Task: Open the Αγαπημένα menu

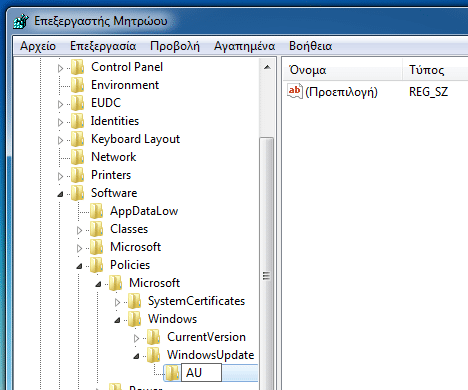Action: pyautogui.click(x=244, y=46)
